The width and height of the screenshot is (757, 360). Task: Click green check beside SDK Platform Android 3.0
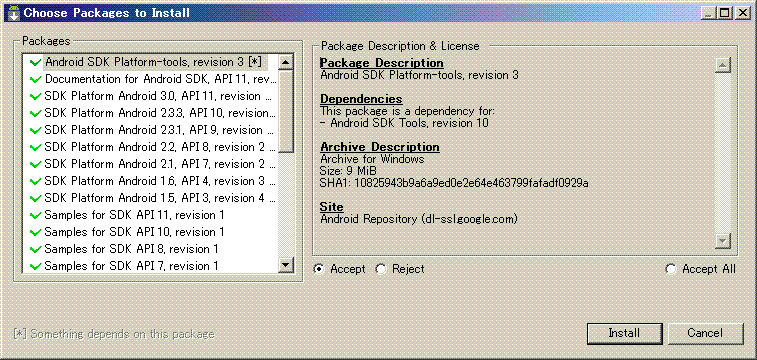(x=36, y=97)
